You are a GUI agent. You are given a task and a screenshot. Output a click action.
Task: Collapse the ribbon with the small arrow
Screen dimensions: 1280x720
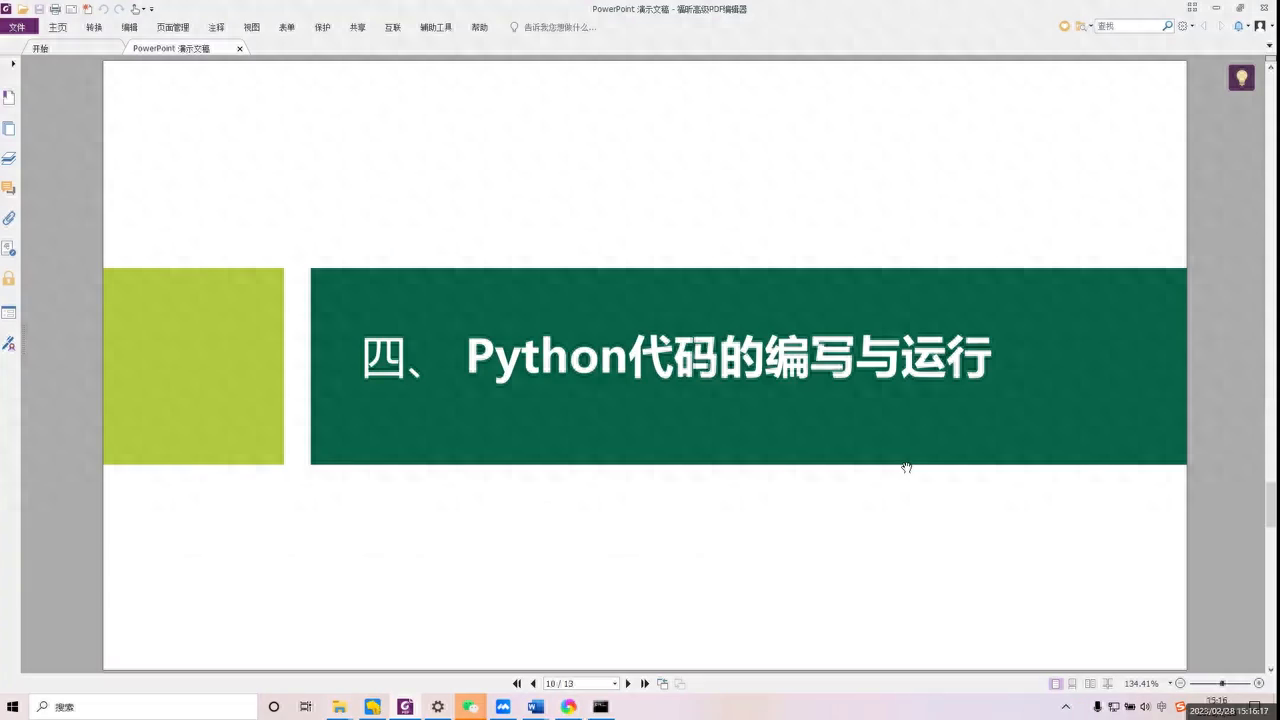tap(1269, 46)
